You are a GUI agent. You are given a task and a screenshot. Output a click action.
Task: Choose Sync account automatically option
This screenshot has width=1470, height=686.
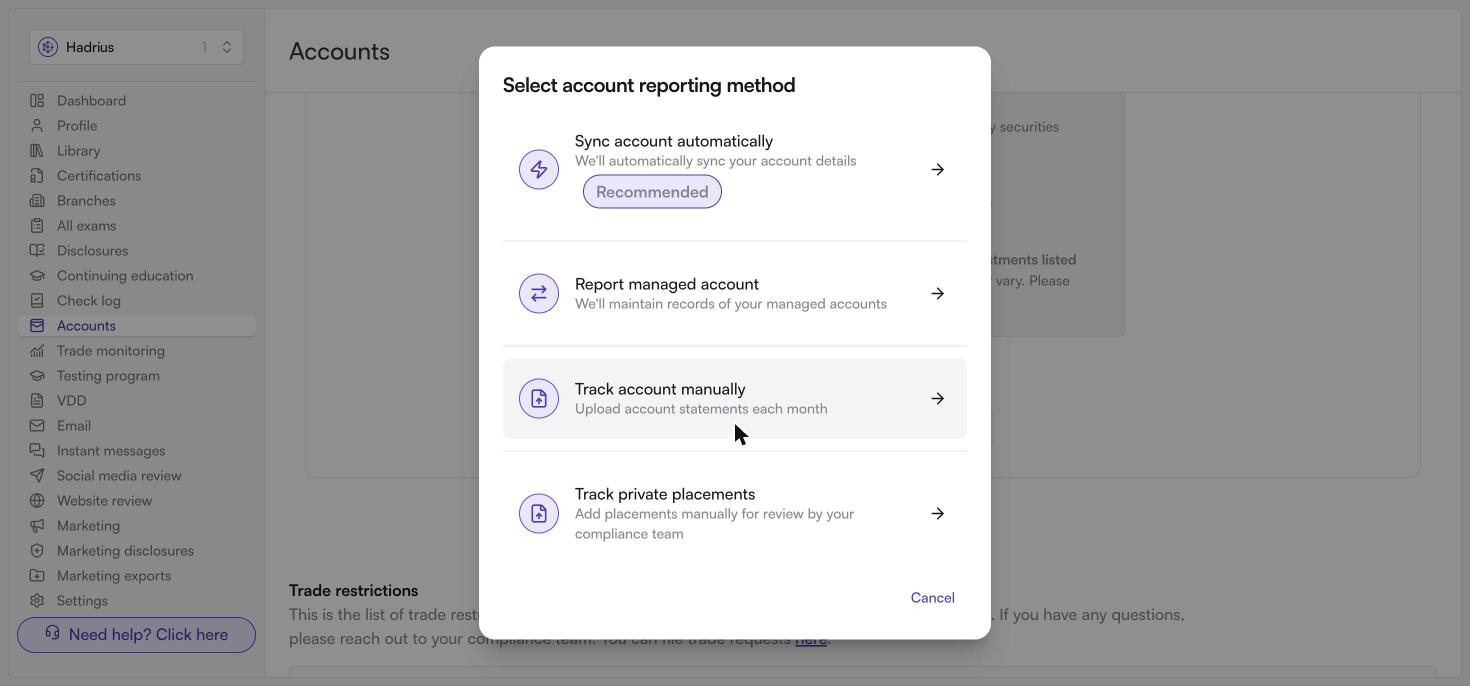[734, 169]
